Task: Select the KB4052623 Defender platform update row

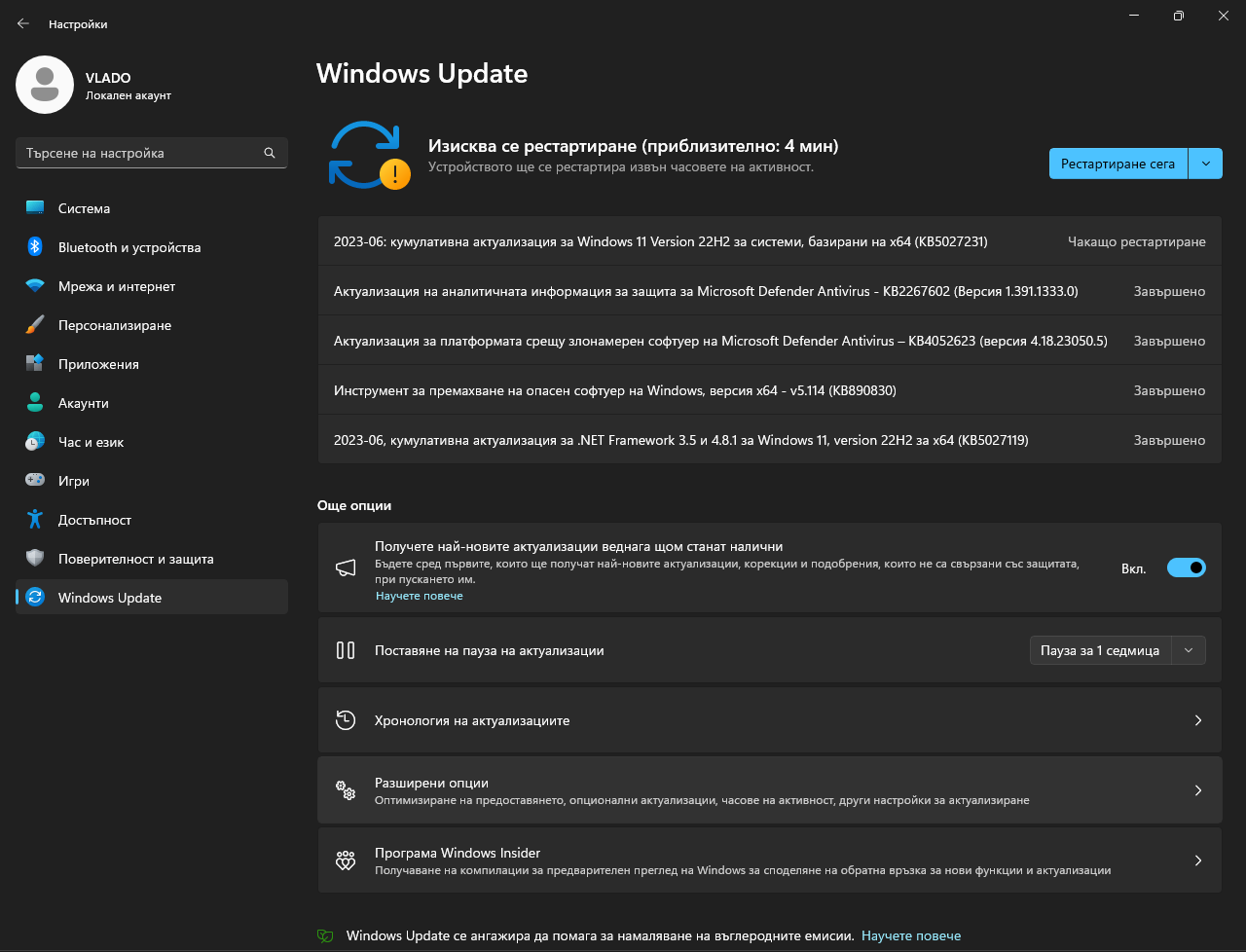Action: pyautogui.click(x=769, y=341)
